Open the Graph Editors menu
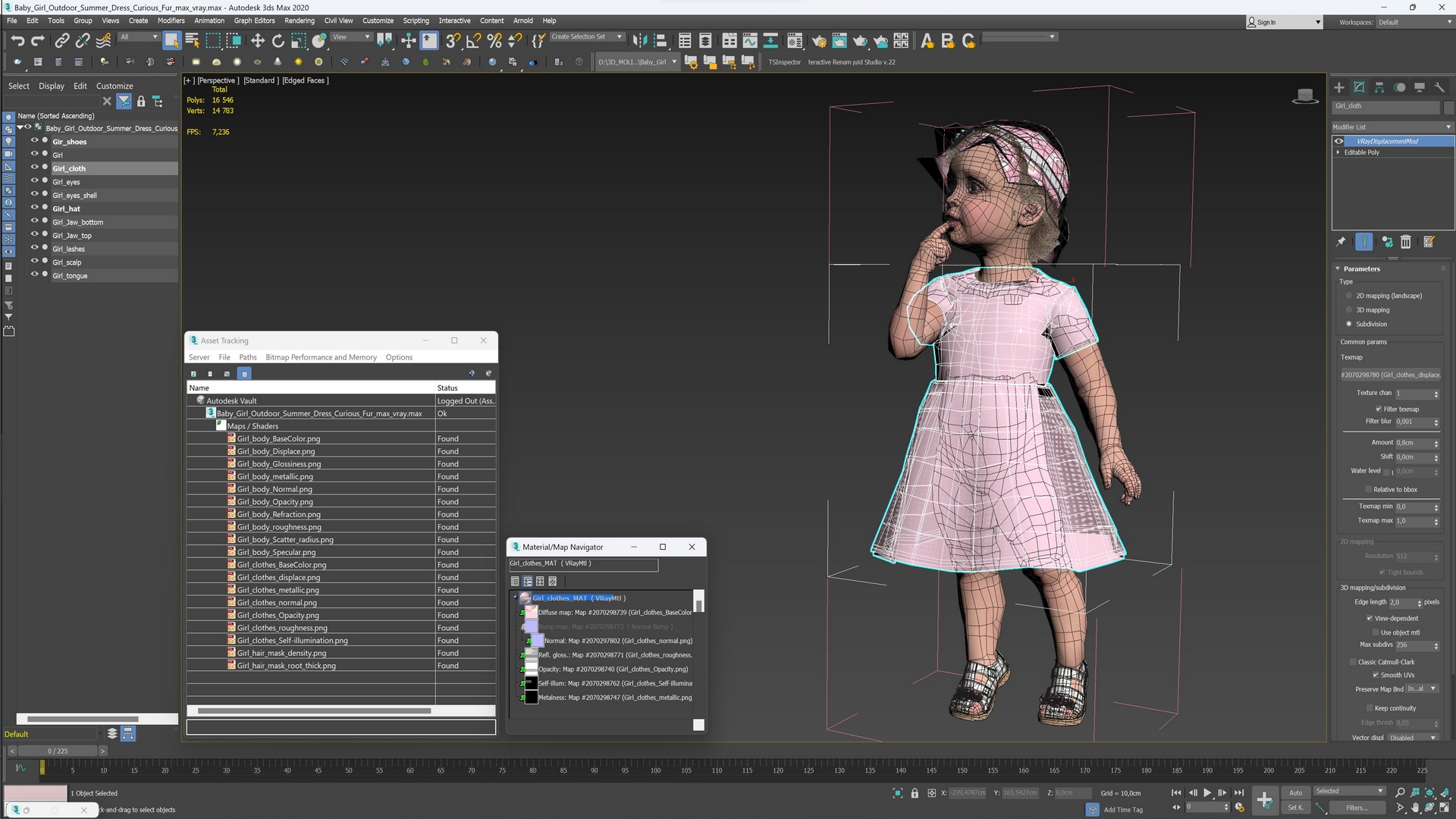1456x819 pixels. tap(254, 20)
